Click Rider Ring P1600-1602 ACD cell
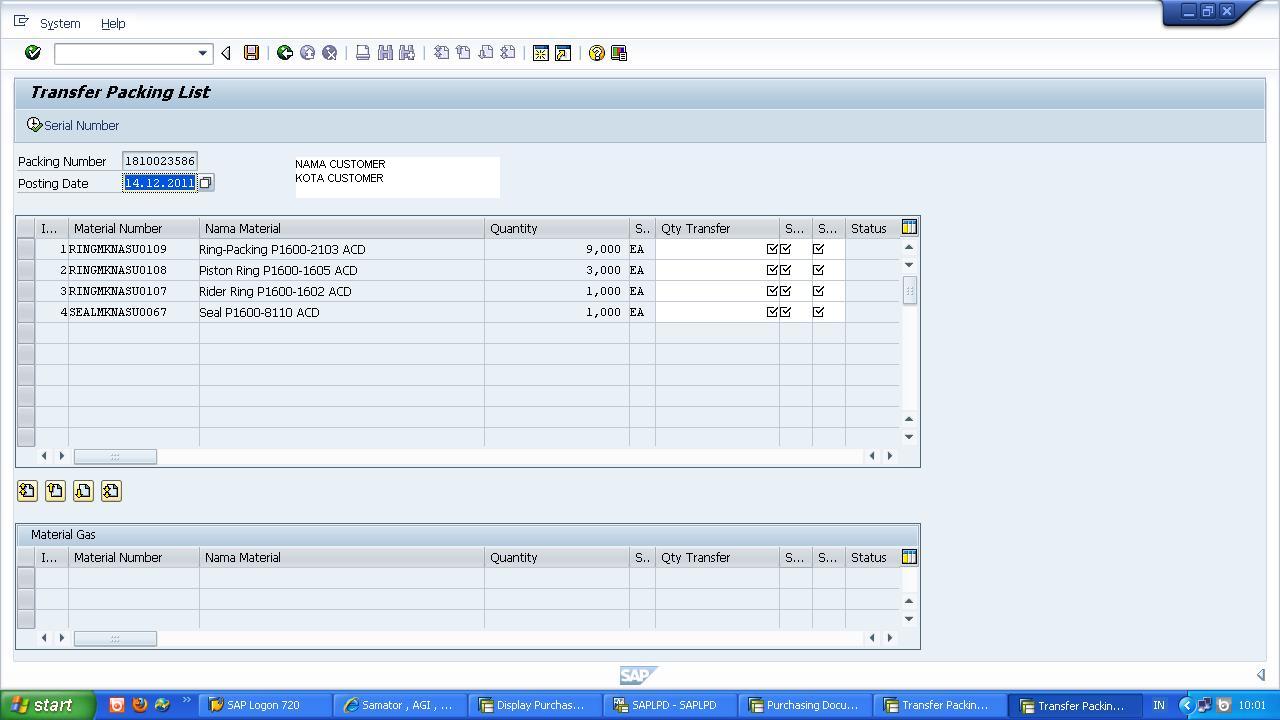The image size is (1280, 720). pyautogui.click(x=341, y=291)
